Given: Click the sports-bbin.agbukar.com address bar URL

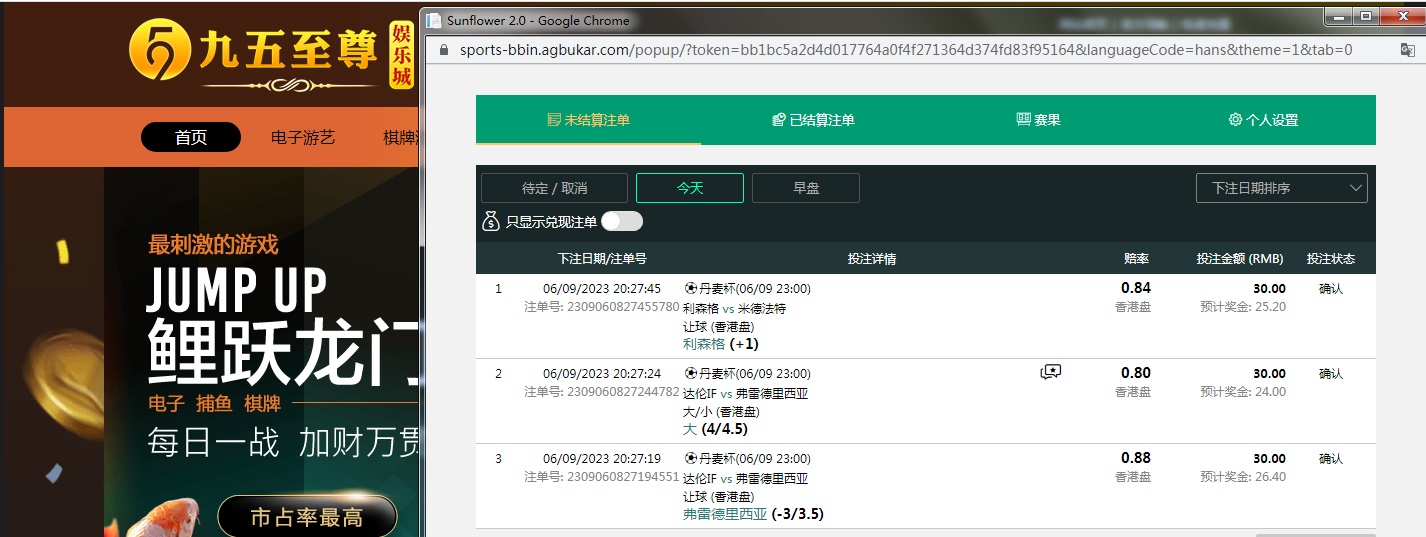Looking at the screenshot, I should [906, 50].
